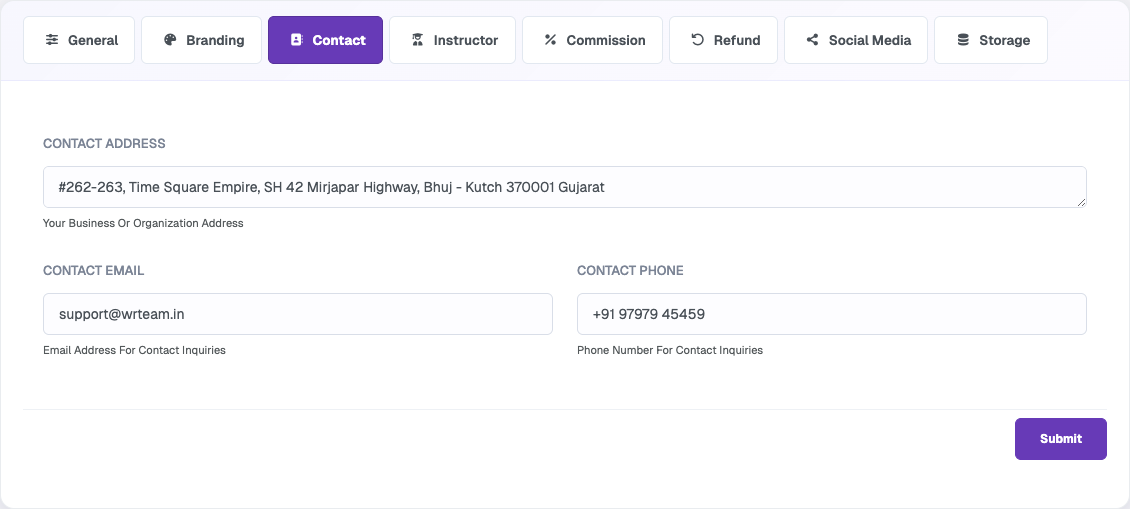Click 'Email Address For Contact Inquiries' hint

coord(135,350)
